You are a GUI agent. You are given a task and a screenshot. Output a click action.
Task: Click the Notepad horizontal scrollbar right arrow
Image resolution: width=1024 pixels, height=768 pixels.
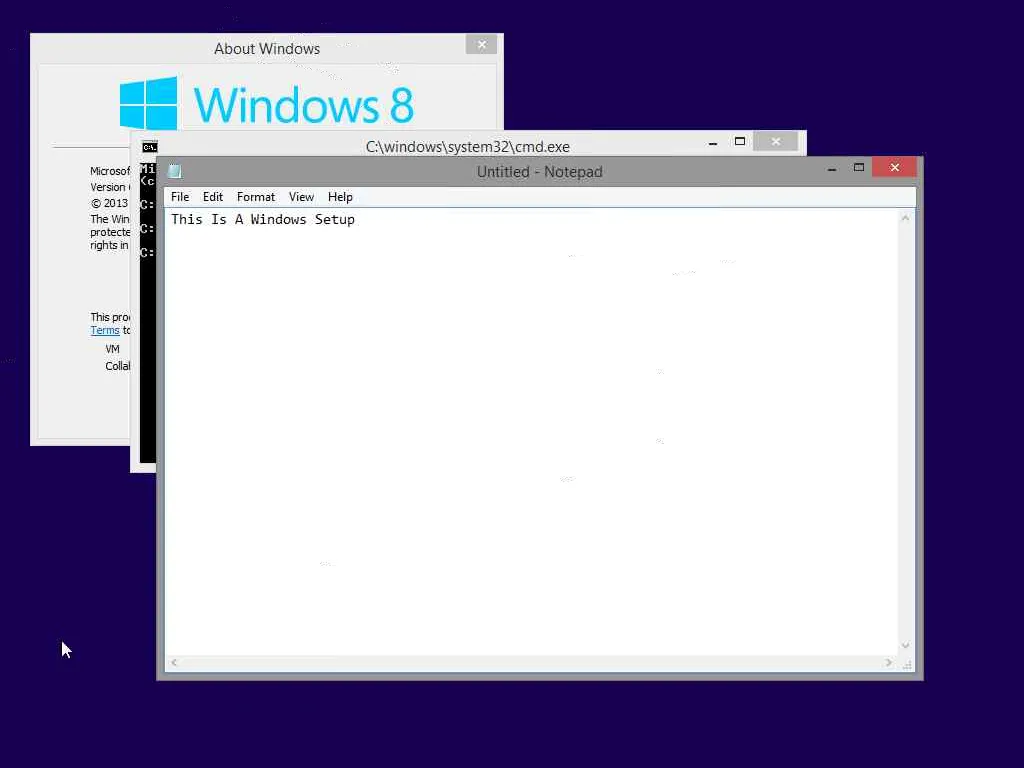pos(889,662)
